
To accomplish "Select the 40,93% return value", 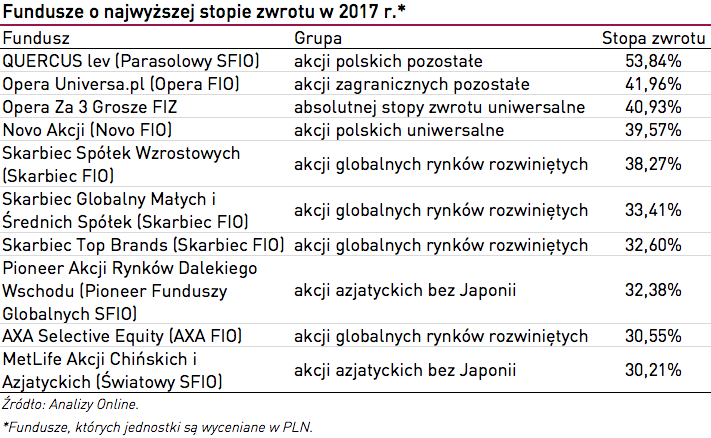I will (x=653, y=107).
